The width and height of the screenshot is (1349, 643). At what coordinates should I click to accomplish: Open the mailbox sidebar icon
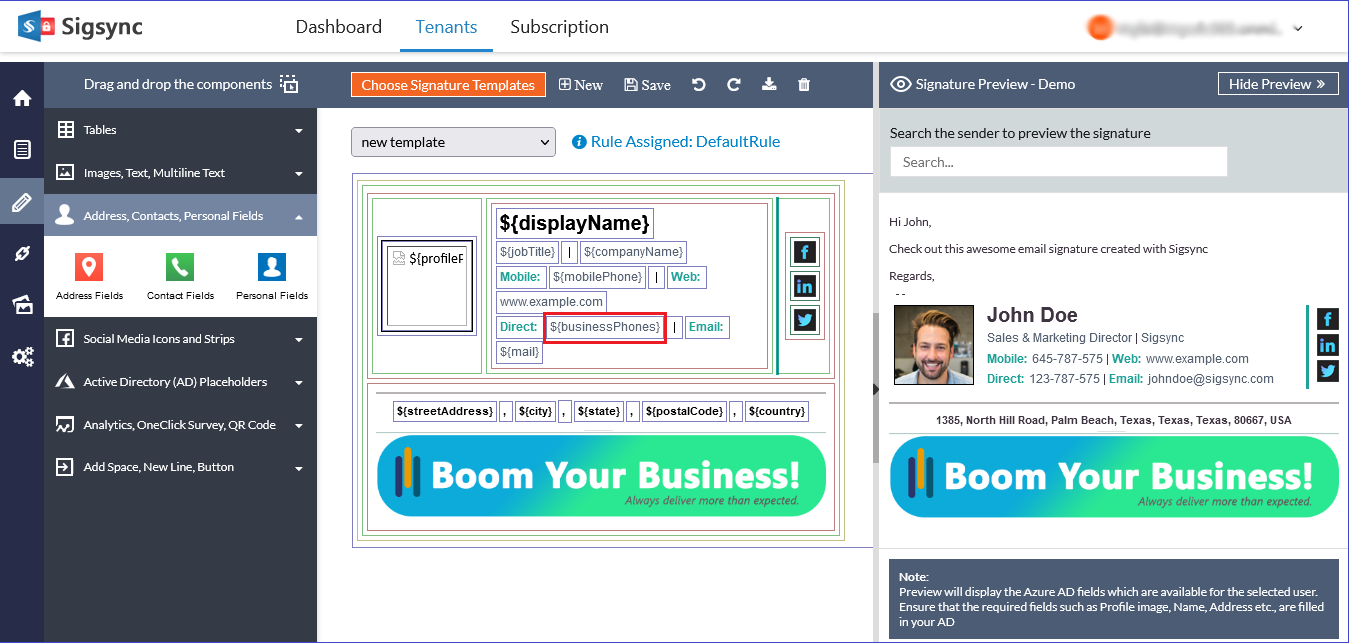tap(22, 305)
